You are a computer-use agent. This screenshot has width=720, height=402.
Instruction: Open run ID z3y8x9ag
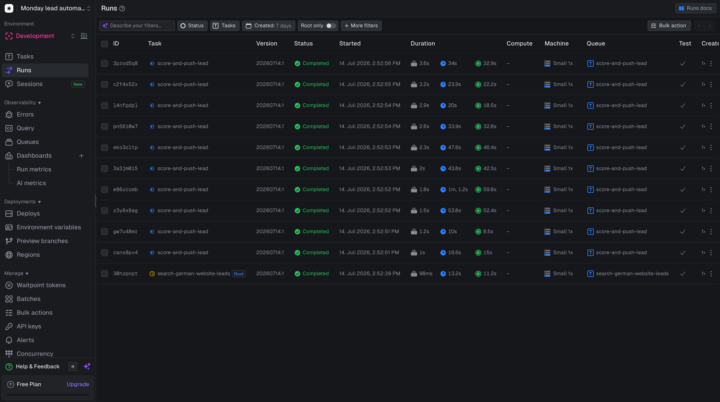click(x=125, y=211)
